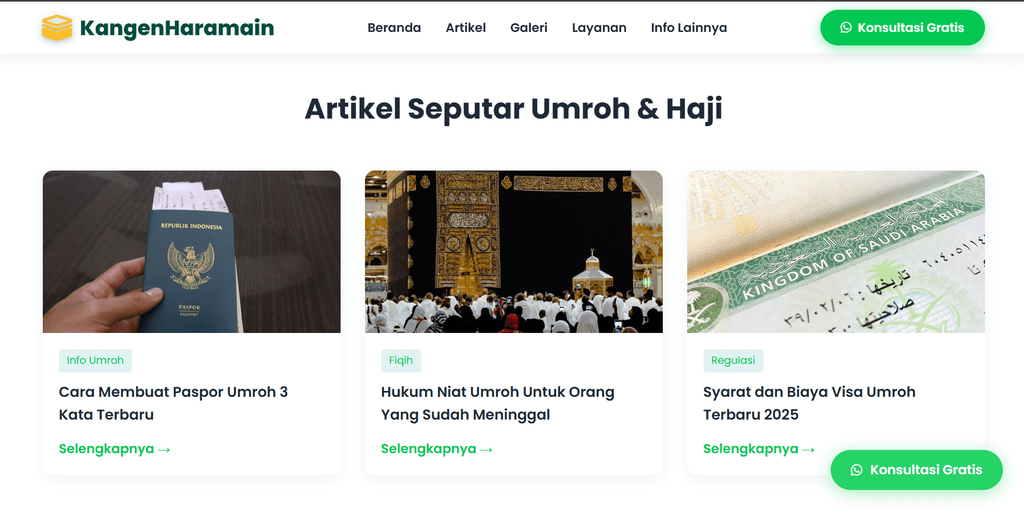Open the Saudi Arabia visa thumbnail
Viewport: 1024px width, 510px height.
point(836,252)
